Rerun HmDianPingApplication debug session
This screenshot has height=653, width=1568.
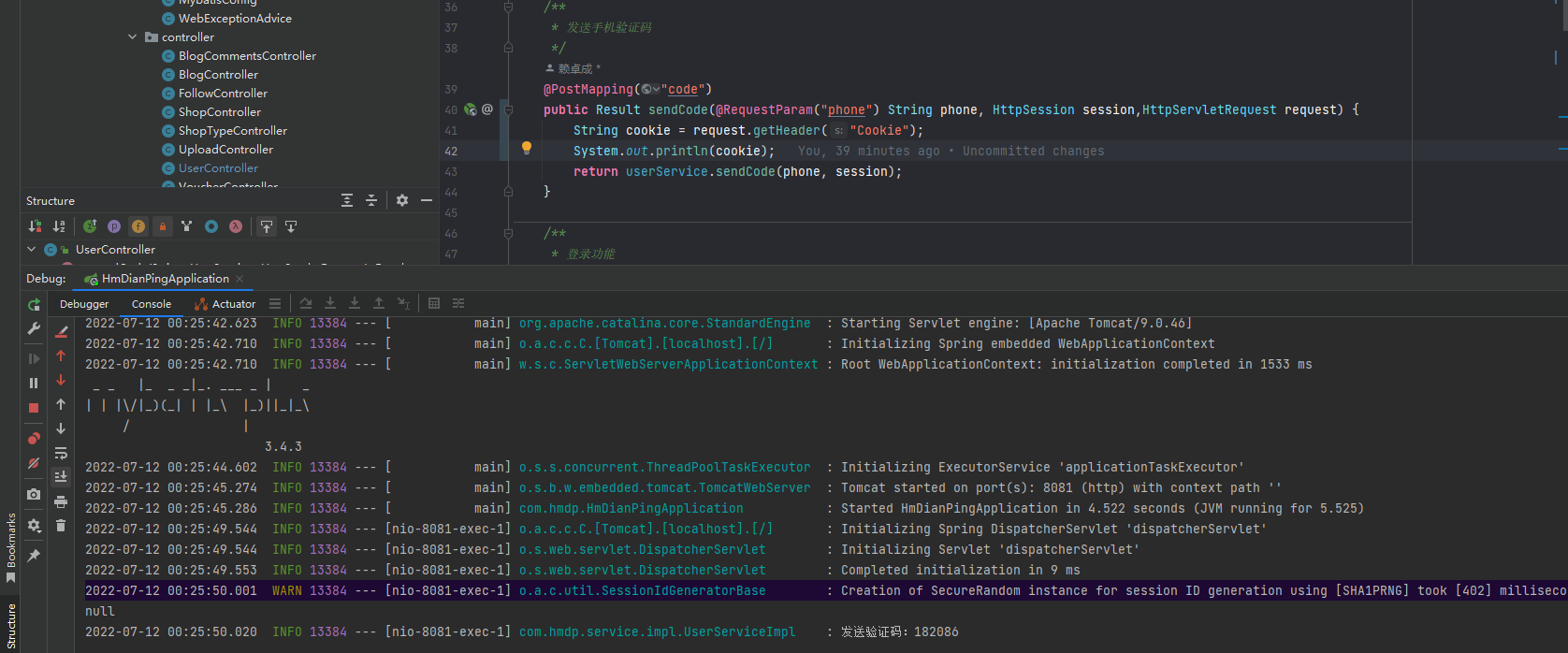click(34, 304)
